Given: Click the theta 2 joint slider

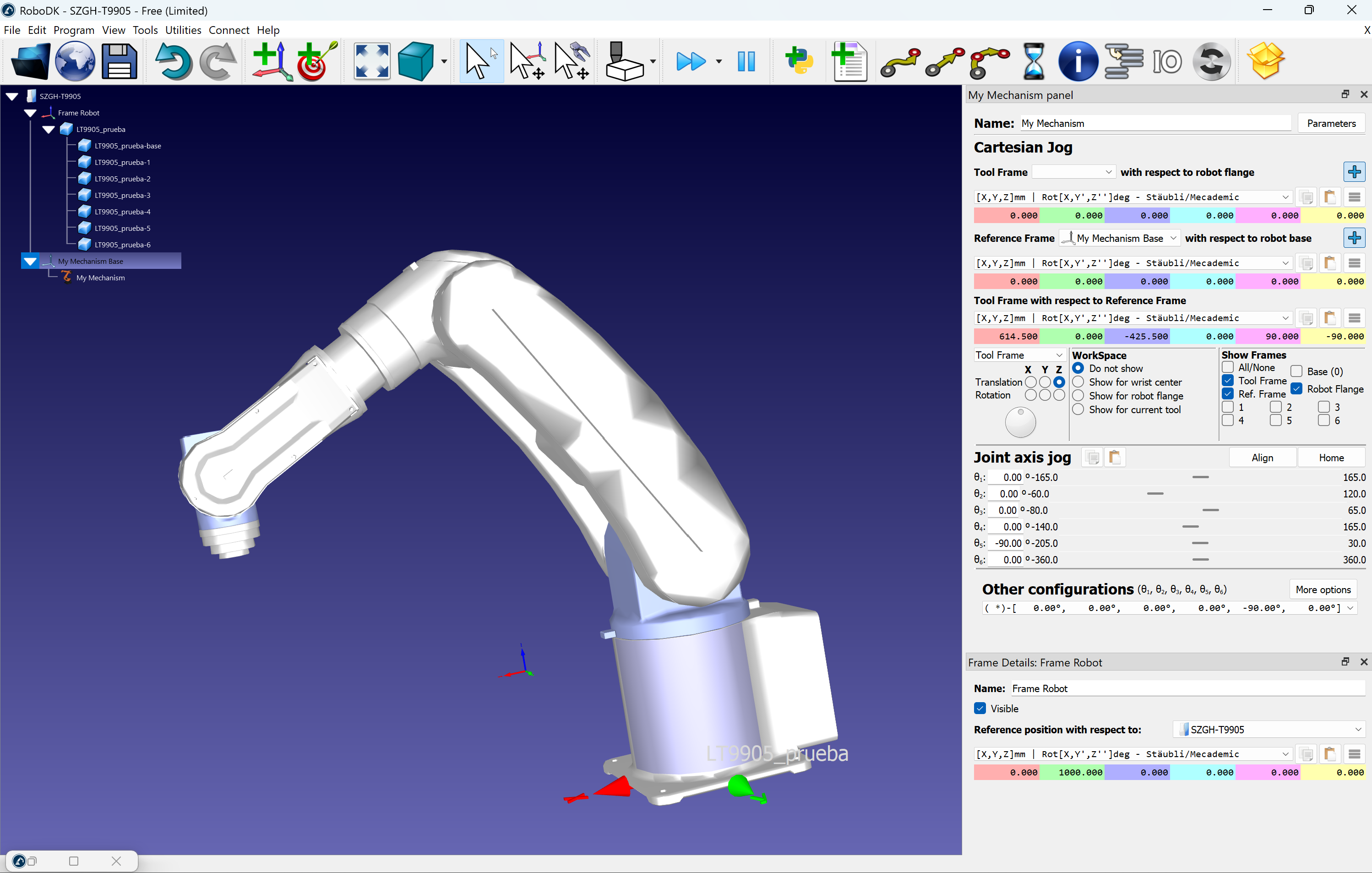Looking at the screenshot, I should [x=1155, y=493].
